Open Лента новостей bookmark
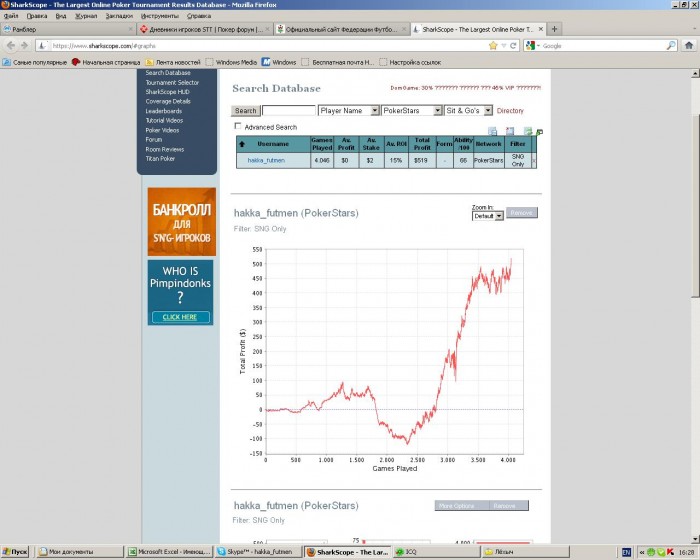 click(x=173, y=62)
